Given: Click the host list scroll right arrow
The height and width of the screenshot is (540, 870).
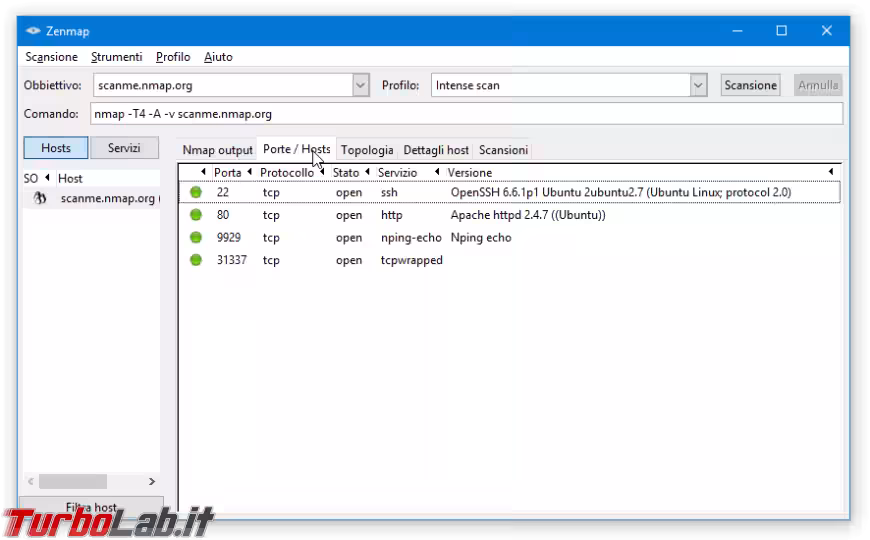Looking at the screenshot, I should point(152,481).
